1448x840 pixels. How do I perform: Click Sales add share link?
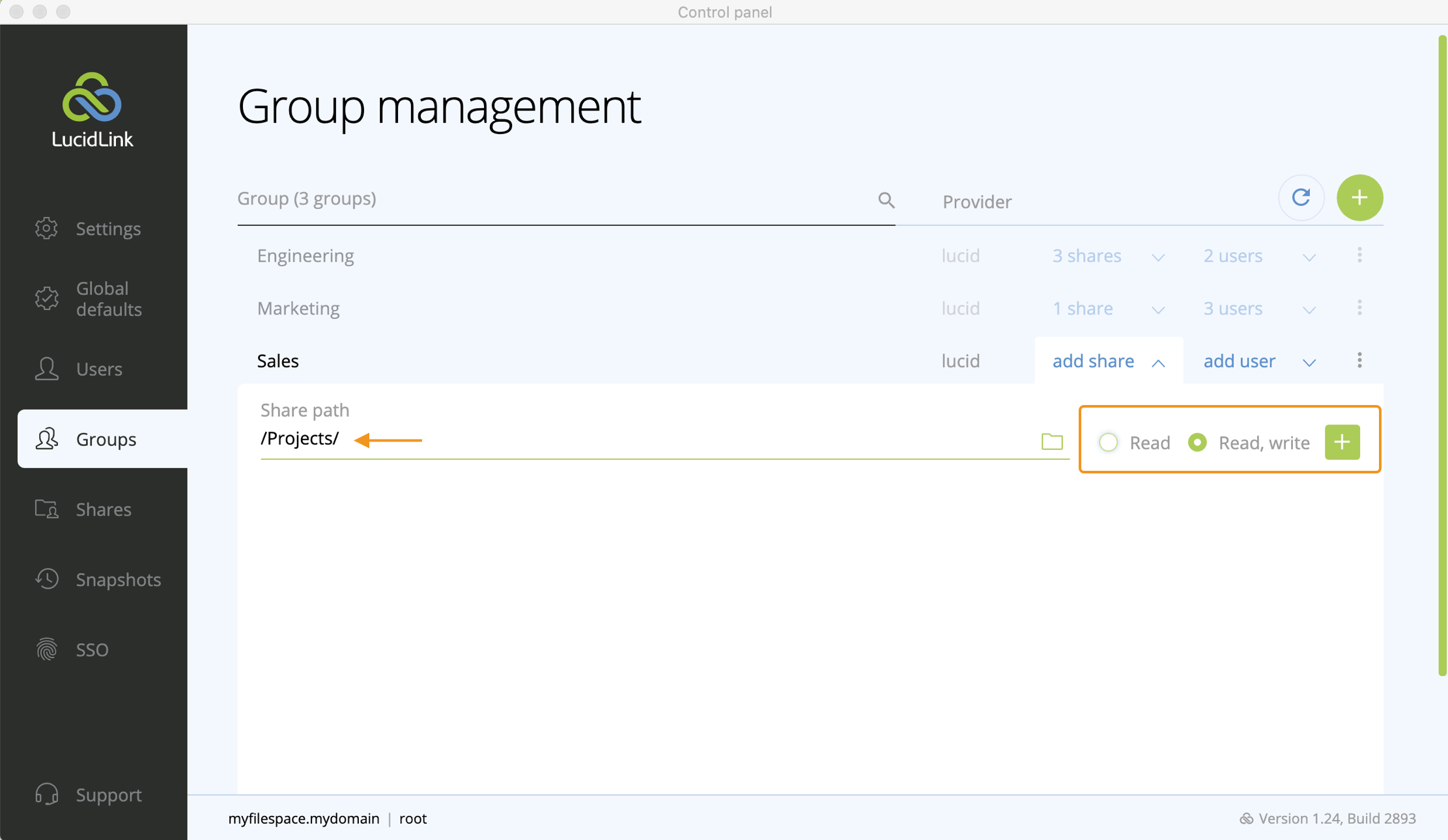(1093, 361)
